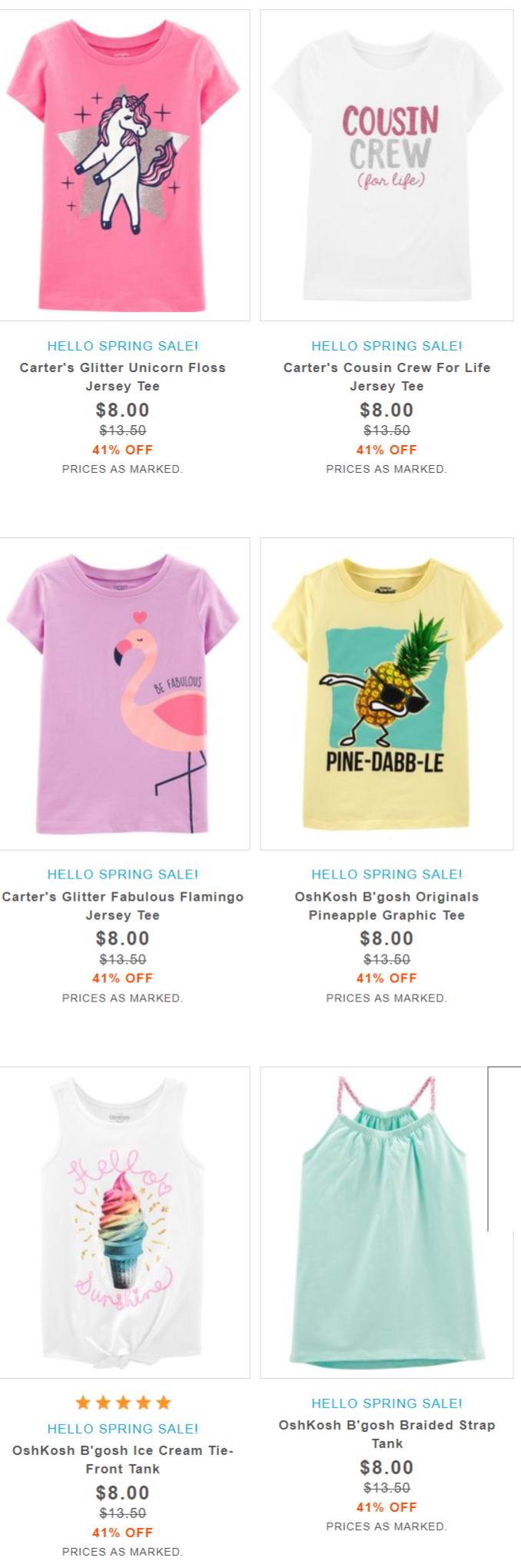The width and height of the screenshot is (521, 1568).
Task: Open the pink unicorn tee product image
Action: pyautogui.click(x=123, y=165)
